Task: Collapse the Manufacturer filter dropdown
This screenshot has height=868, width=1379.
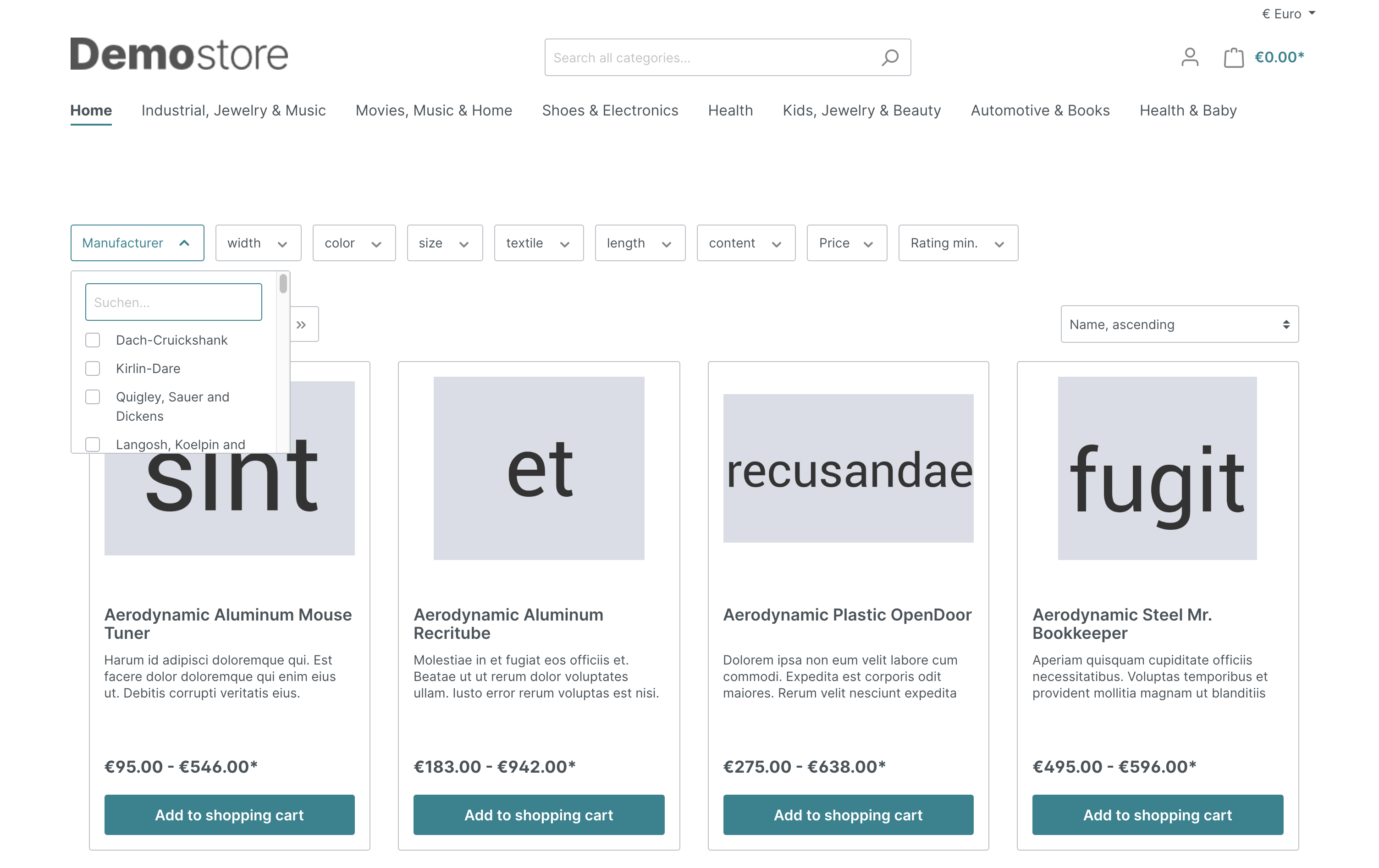Action: (x=138, y=243)
